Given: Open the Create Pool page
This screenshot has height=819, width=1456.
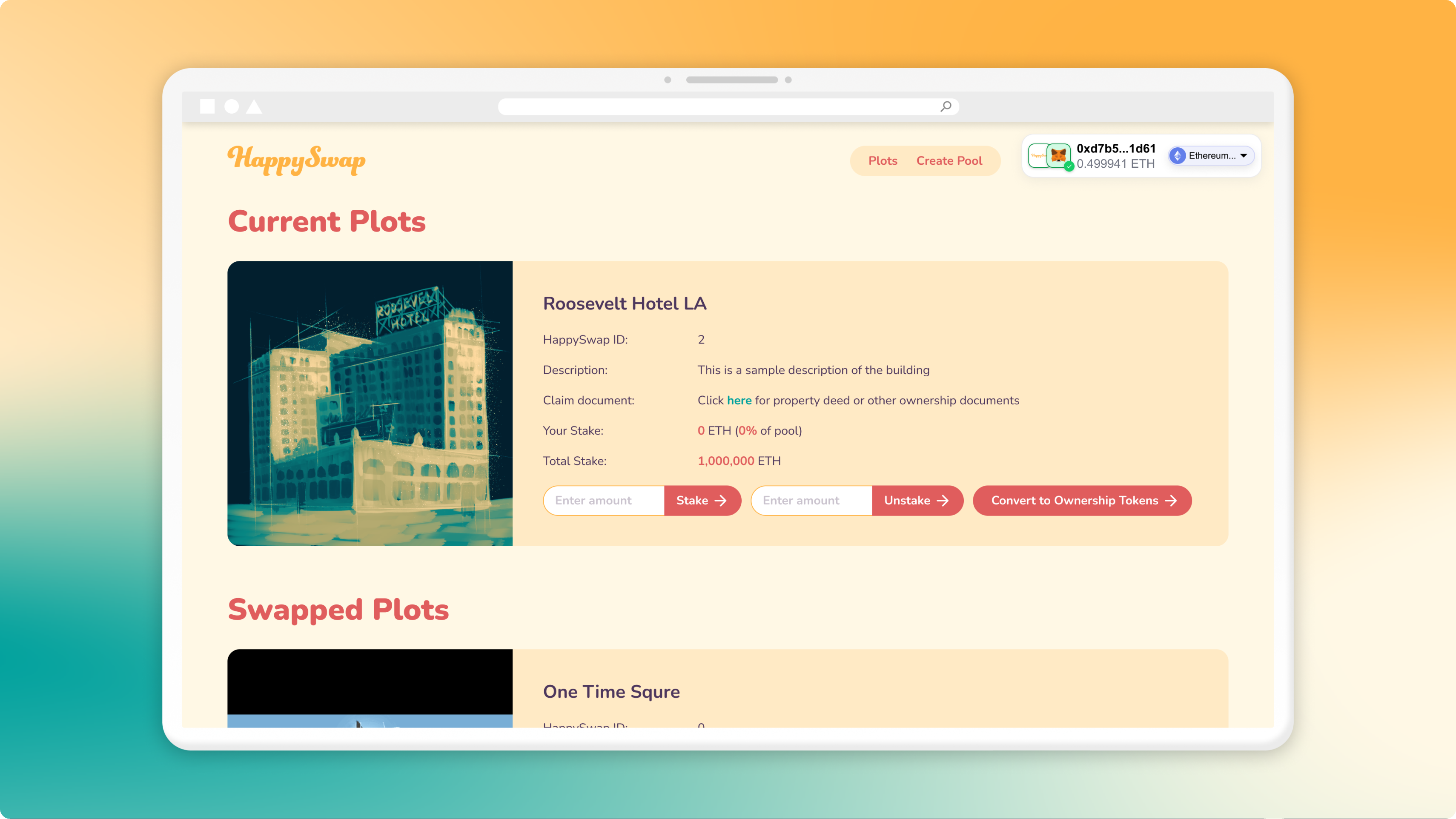Looking at the screenshot, I should click(x=949, y=161).
